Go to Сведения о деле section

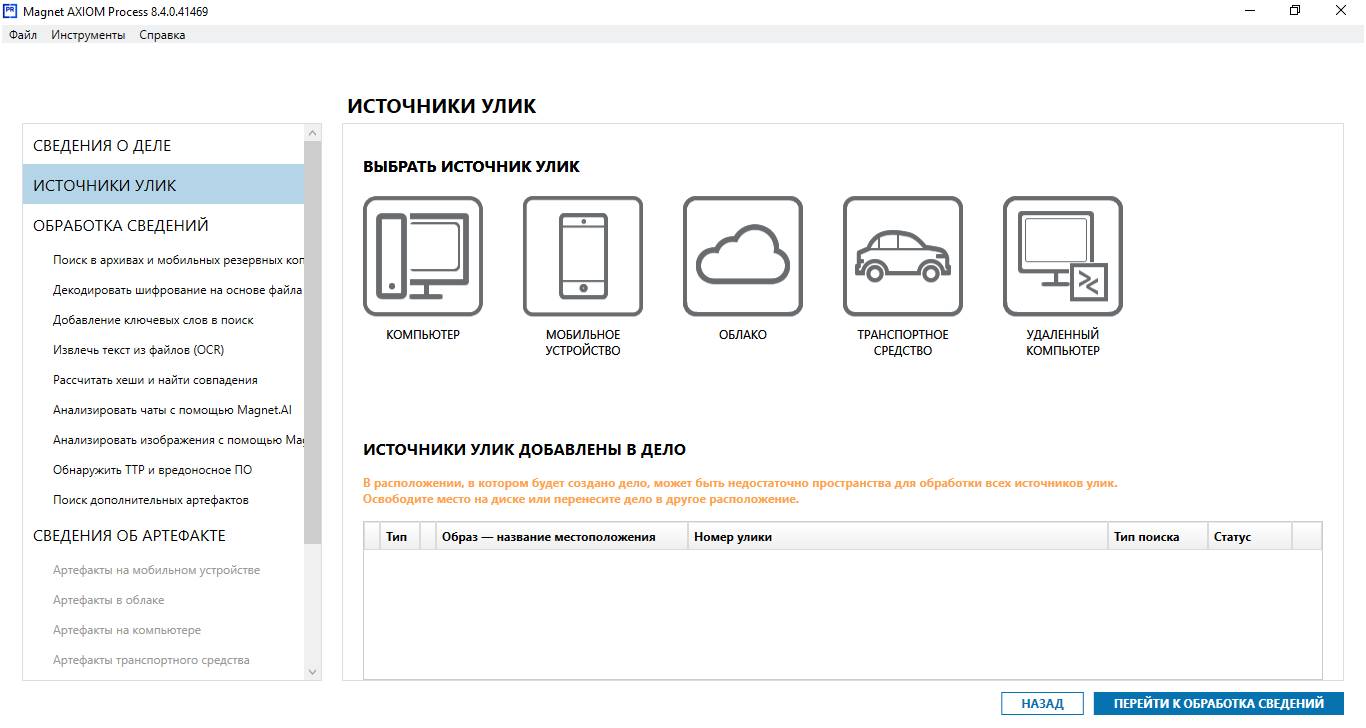tap(163, 145)
